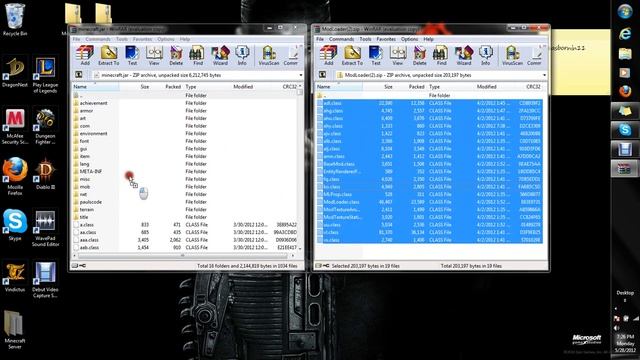Go up one level in the minecraft.jar window
Screen dimensions: 640x360
[x=79, y=75]
